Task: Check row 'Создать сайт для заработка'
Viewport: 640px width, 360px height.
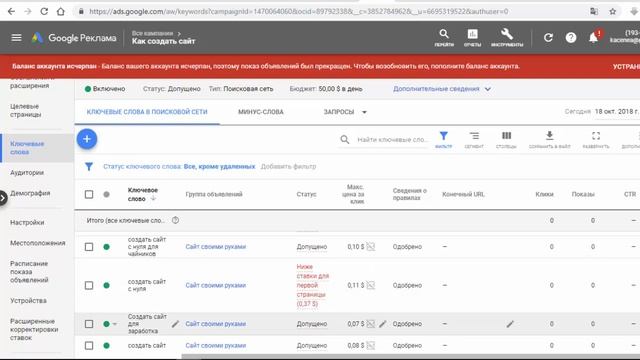Action: coord(89,324)
